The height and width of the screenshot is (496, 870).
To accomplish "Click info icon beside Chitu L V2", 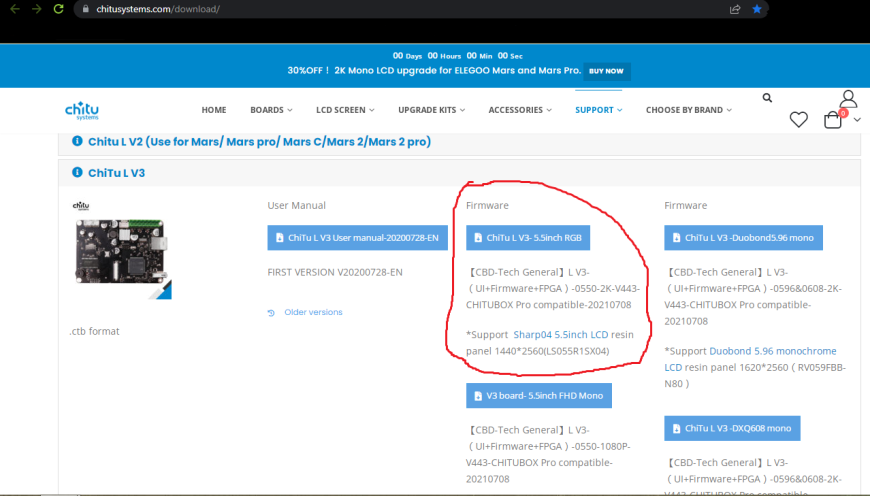I will 77,141.
